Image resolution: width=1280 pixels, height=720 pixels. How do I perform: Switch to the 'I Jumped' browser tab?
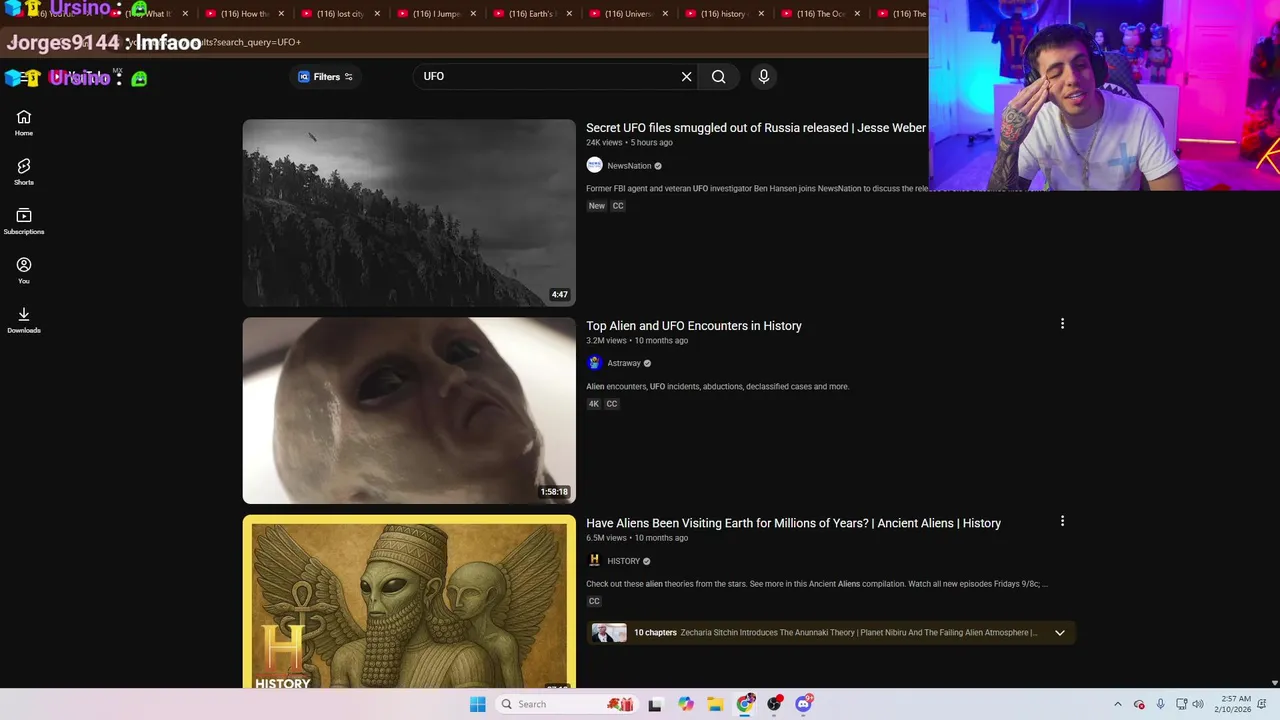coord(436,14)
